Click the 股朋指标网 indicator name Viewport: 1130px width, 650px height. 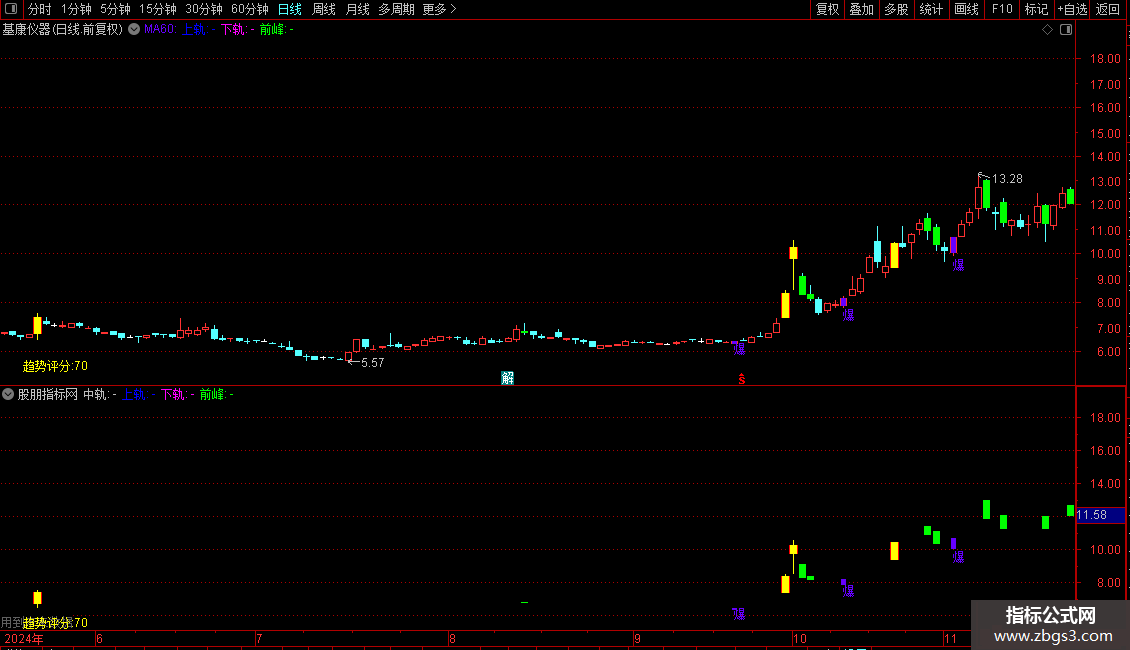tap(48, 394)
